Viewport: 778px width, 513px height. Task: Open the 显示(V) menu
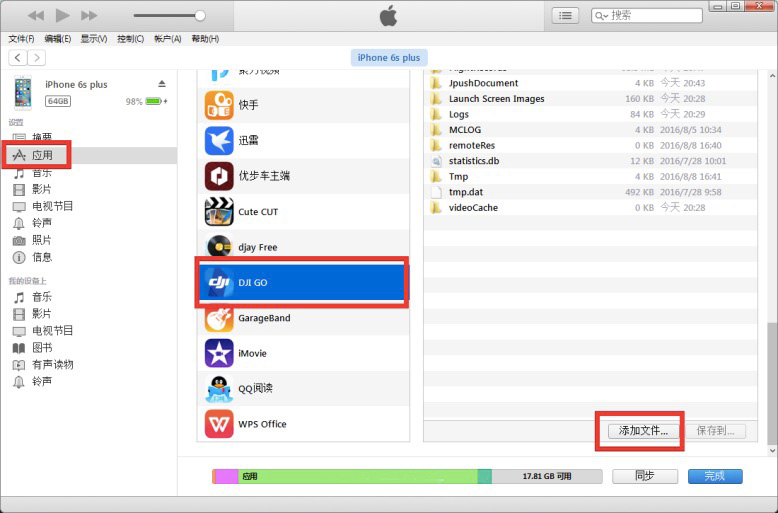coord(94,39)
